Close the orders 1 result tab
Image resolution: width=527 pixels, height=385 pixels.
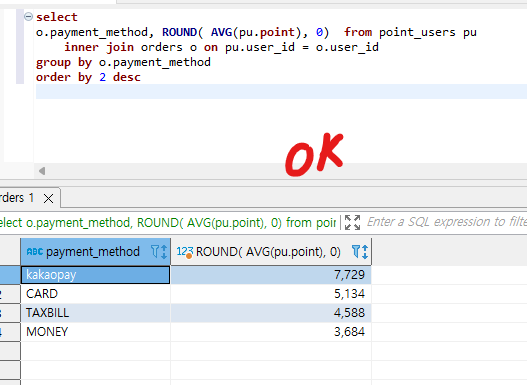[x=48, y=199]
